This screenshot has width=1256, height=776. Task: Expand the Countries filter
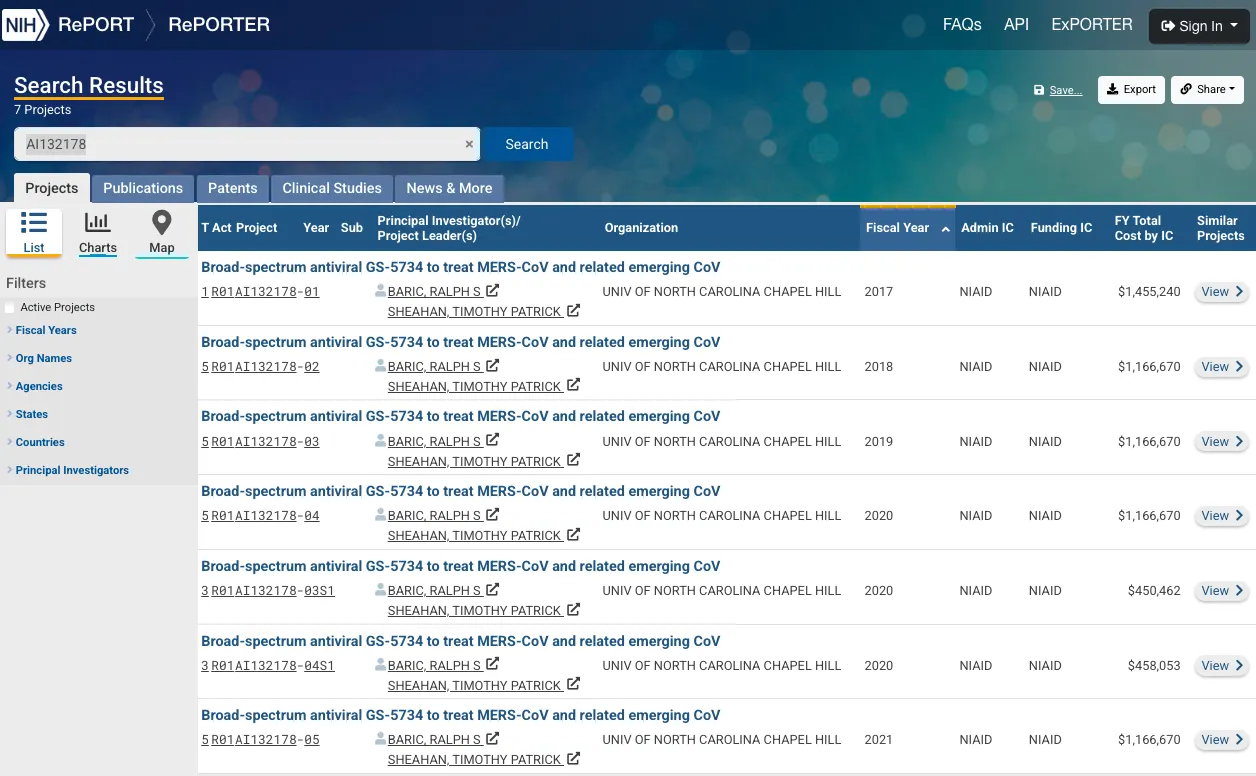coord(40,442)
